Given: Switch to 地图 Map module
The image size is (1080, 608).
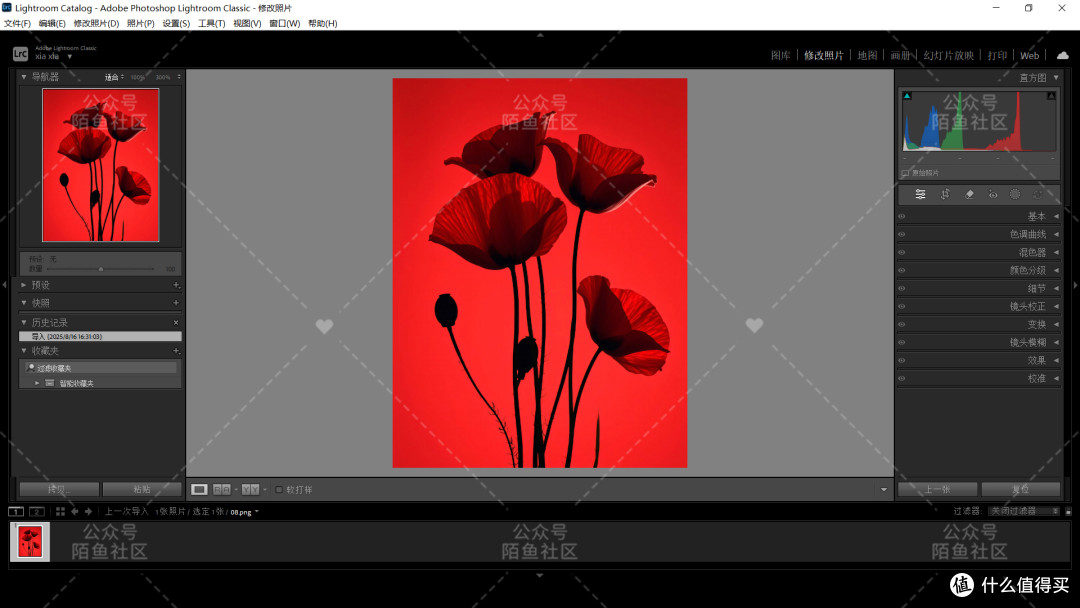Looking at the screenshot, I should coord(867,55).
